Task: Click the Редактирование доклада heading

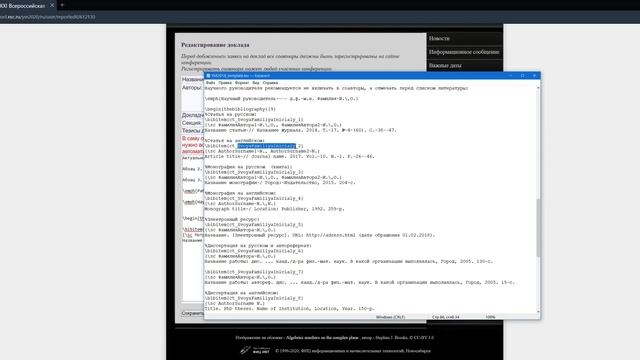Action: (215, 45)
